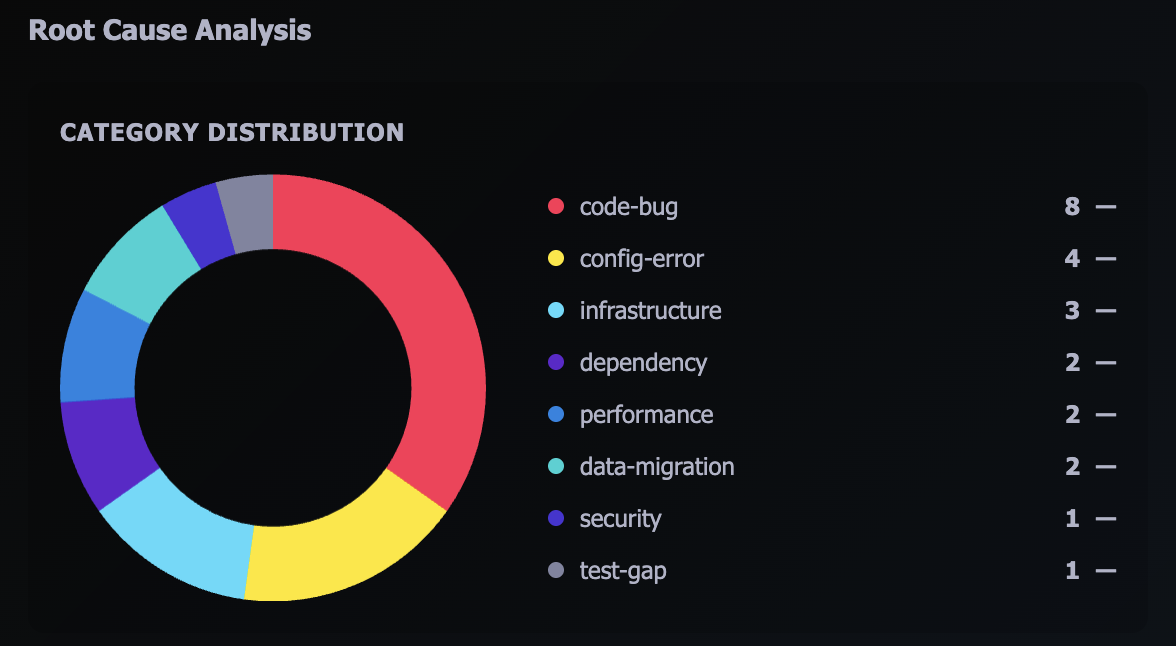The height and width of the screenshot is (646, 1176).
Task: Click the dash icon in test-gap row
Action: tap(1105, 571)
